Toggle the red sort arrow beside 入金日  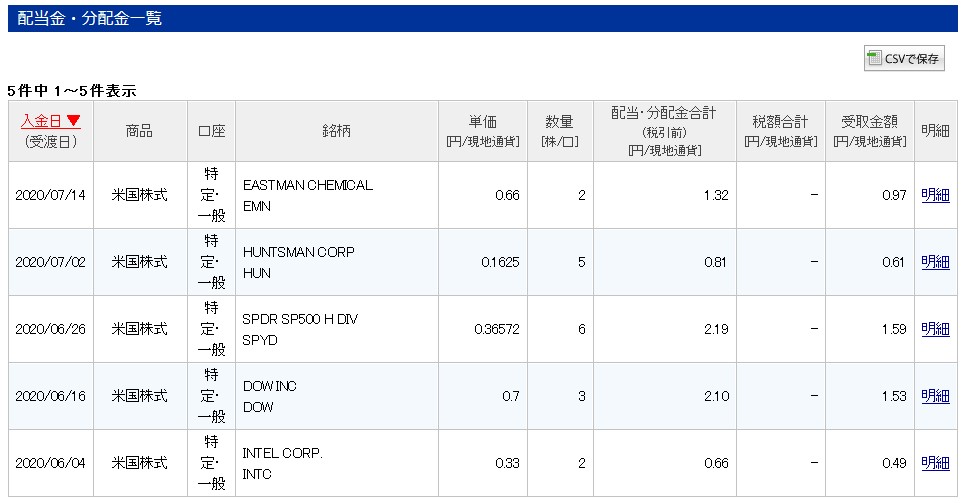[74, 121]
